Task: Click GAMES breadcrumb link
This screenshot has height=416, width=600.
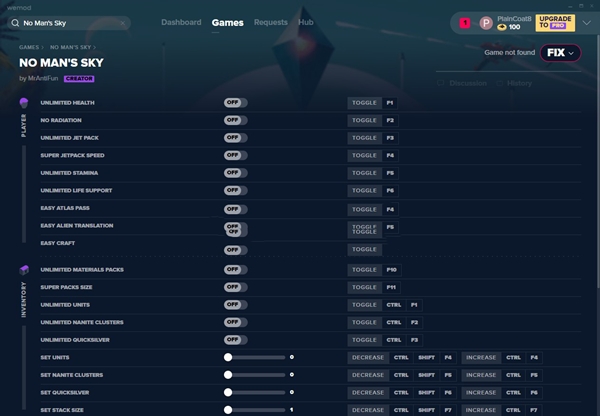Action: (x=29, y=47)
